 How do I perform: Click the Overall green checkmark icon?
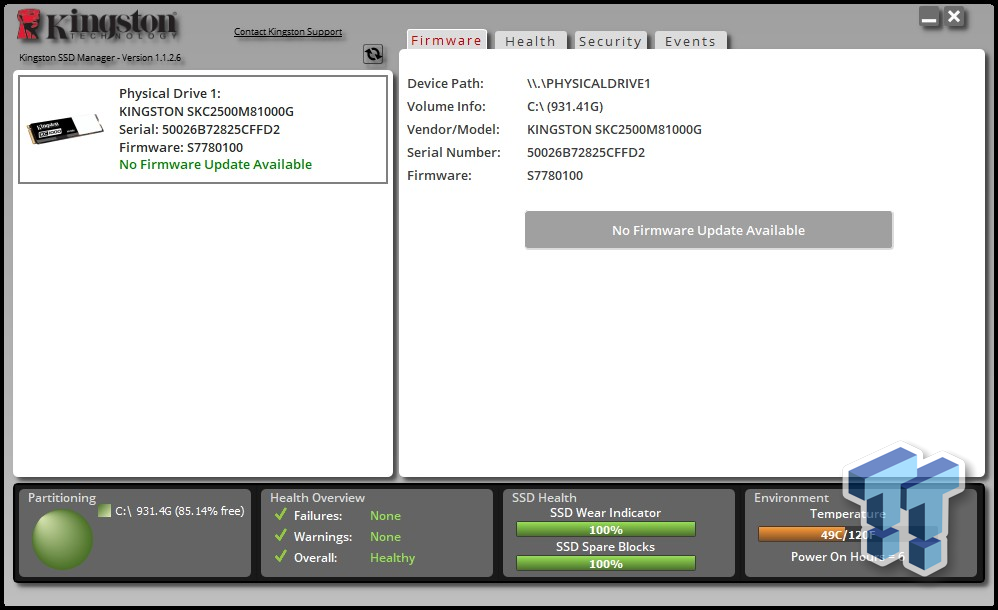(x=281, y=556)
